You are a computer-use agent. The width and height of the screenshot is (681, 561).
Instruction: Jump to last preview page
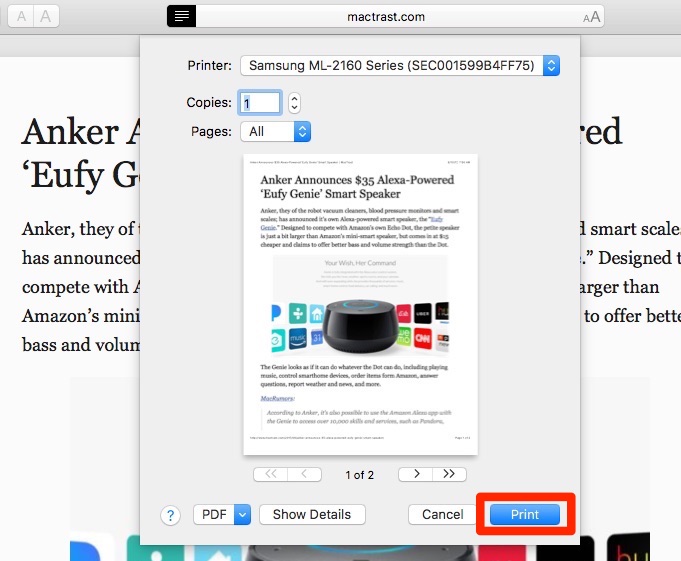point(450,474)
